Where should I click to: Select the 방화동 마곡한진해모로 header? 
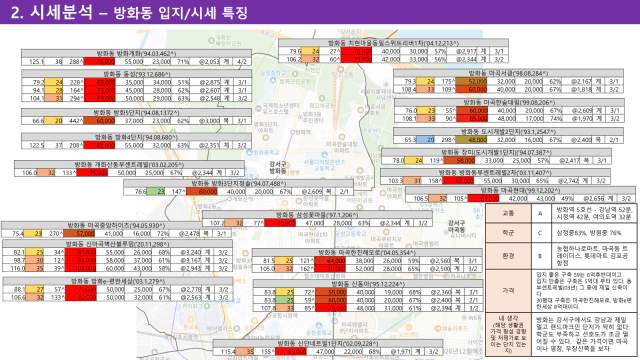[367, 253]
